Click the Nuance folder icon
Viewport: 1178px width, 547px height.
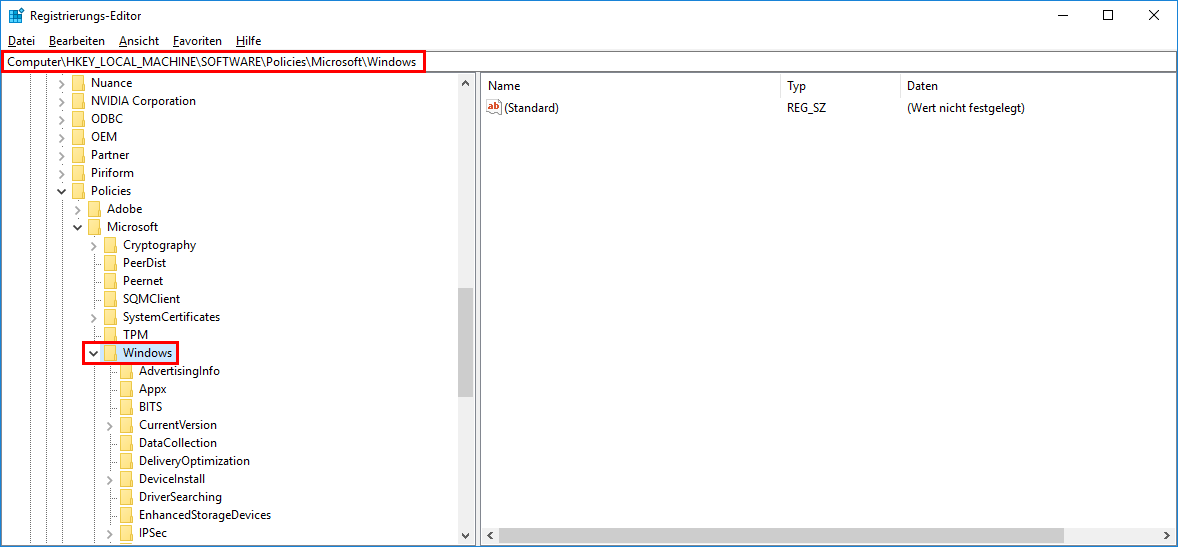78,83
